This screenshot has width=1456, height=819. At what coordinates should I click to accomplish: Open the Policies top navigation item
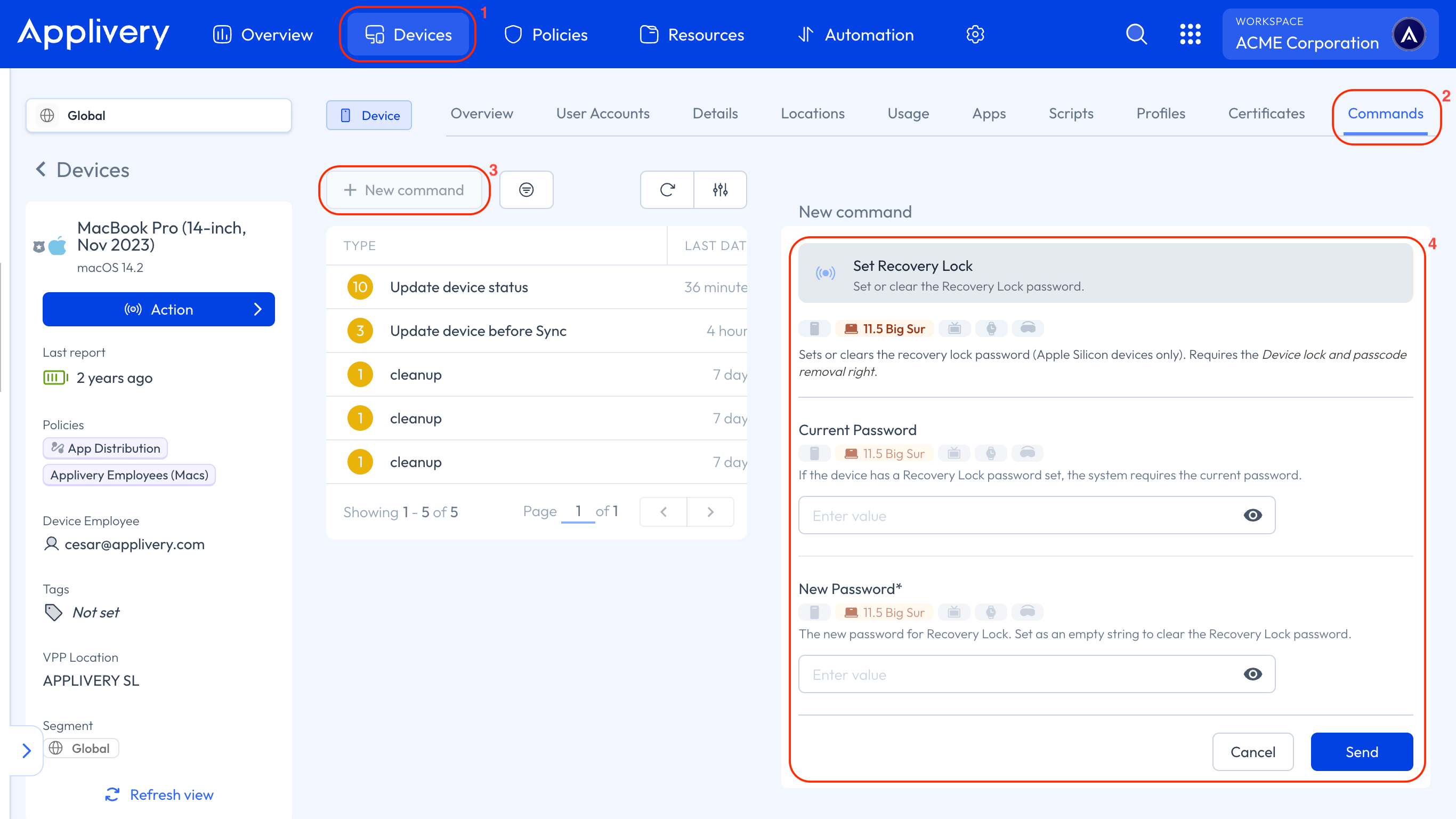pos(546,35)
